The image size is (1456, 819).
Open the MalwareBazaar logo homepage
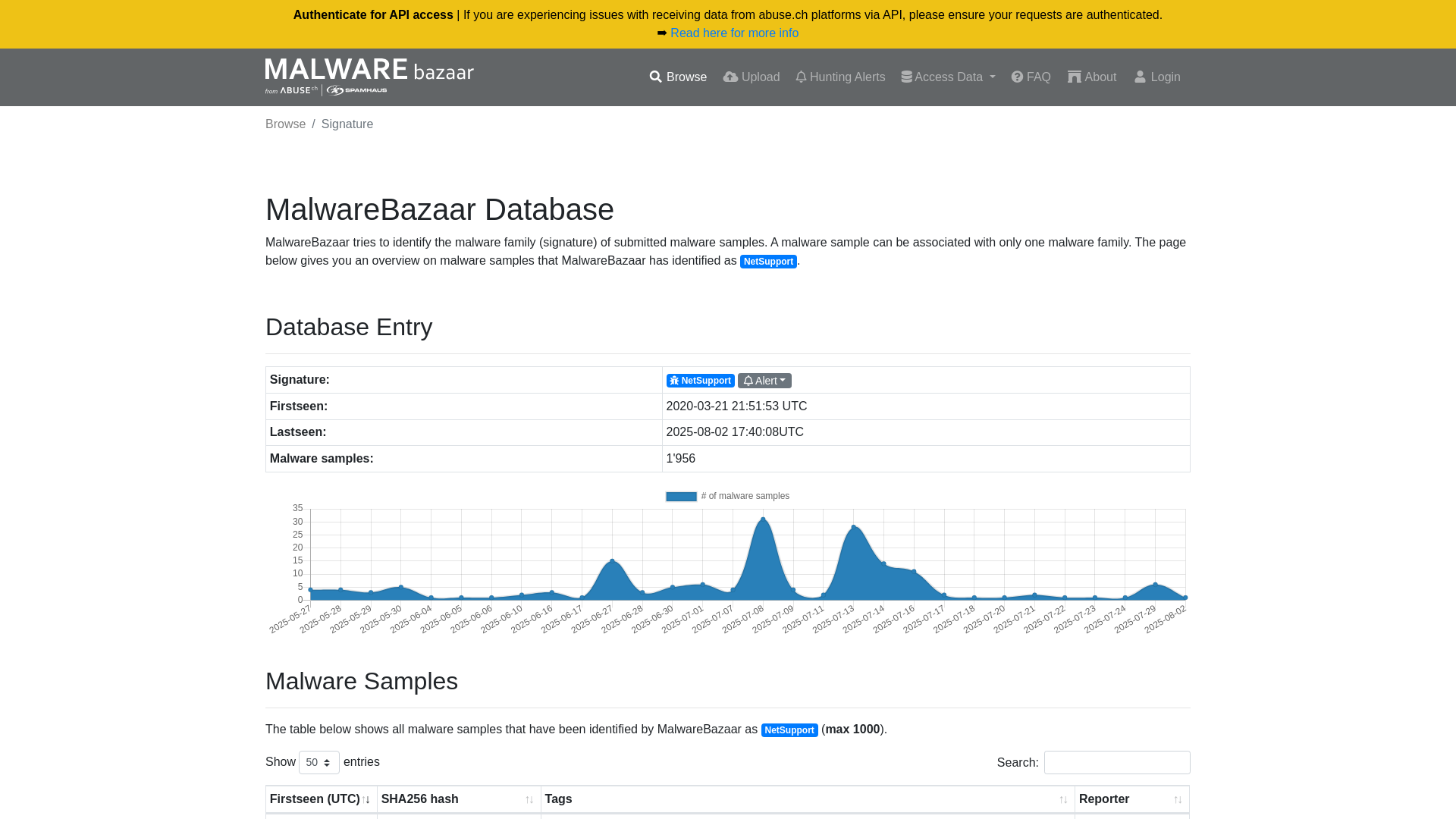pos(369,77)
